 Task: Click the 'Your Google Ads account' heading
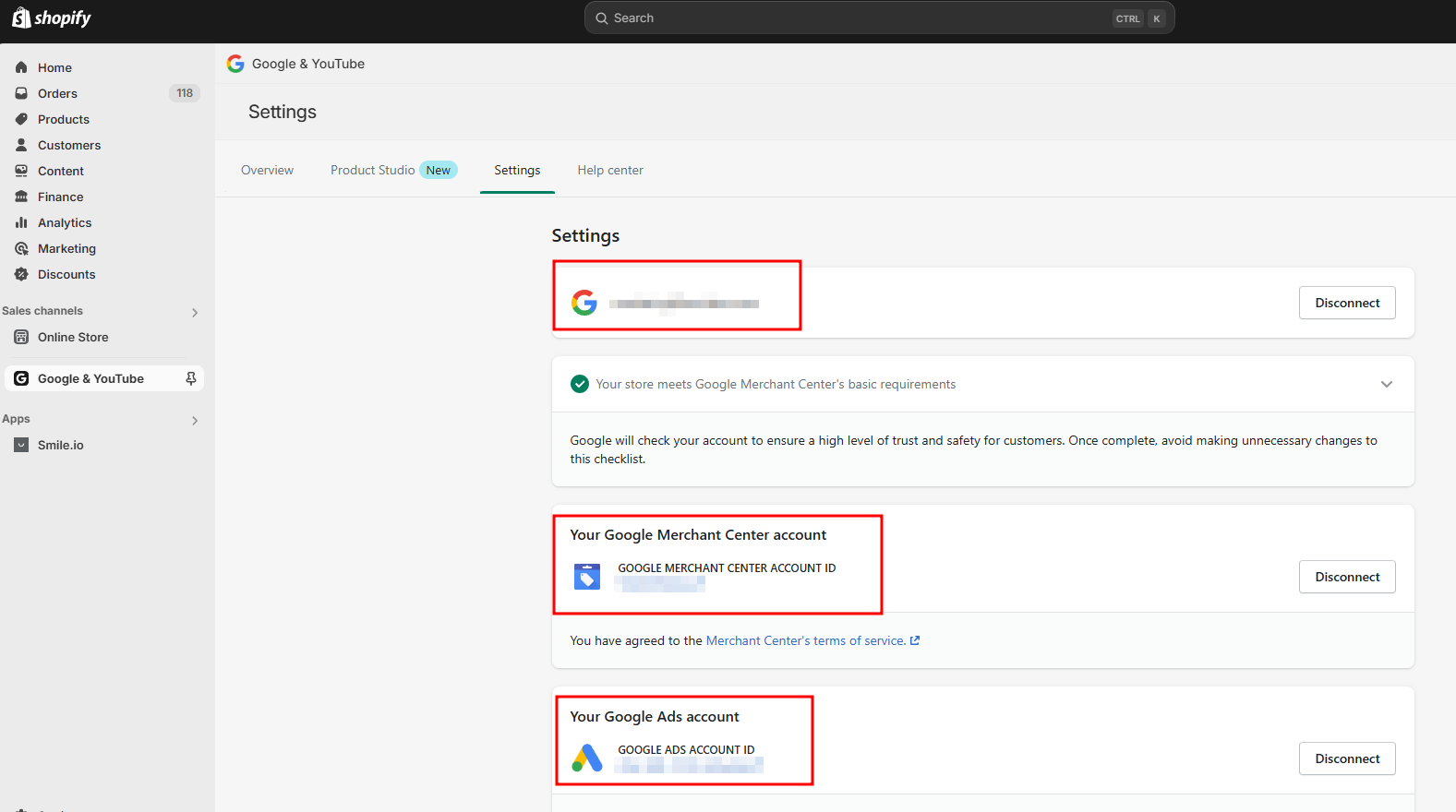(x=655, y=717)
